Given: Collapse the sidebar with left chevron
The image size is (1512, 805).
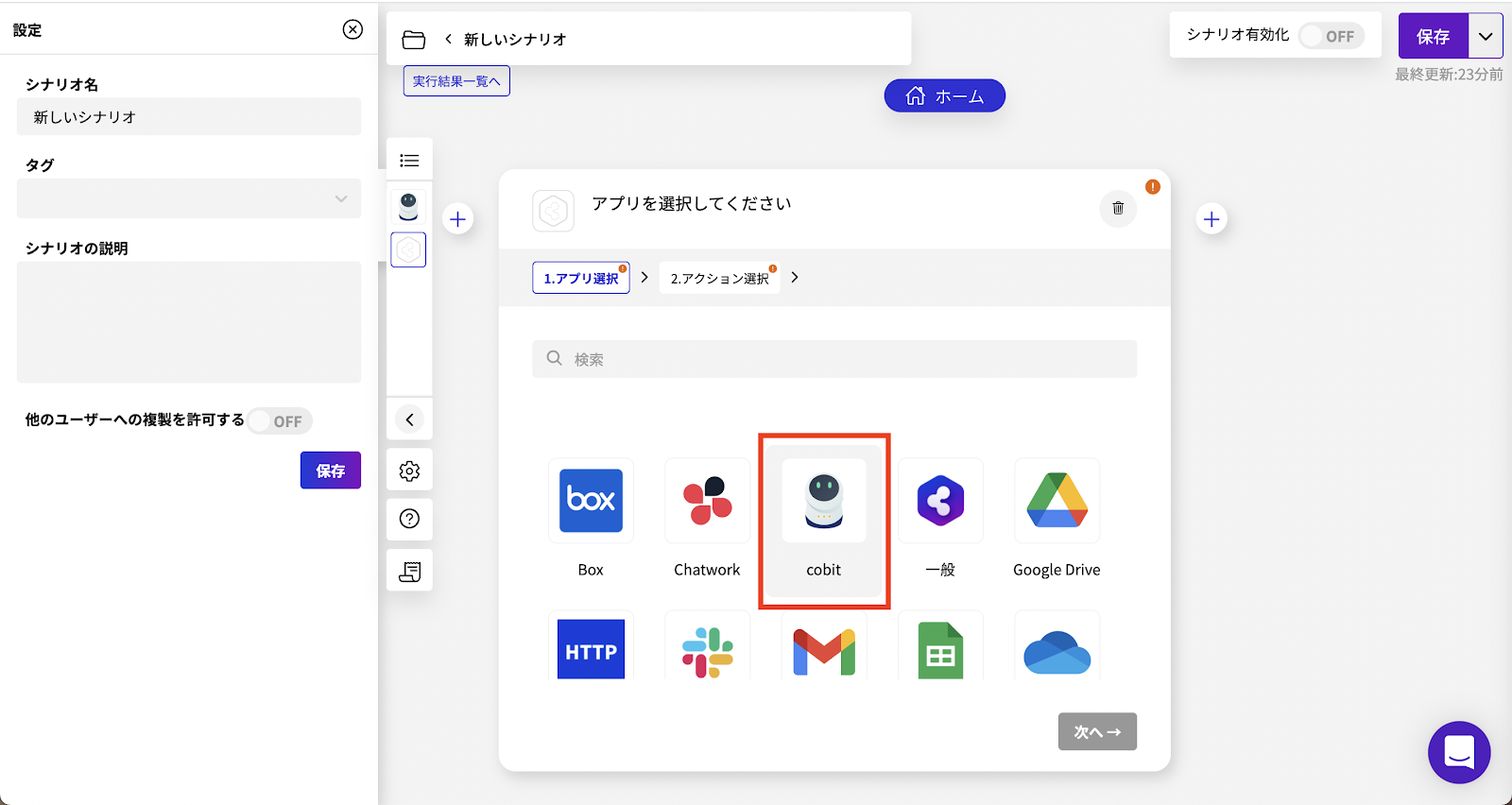Looking at the screenshot, I should [409, 420].
